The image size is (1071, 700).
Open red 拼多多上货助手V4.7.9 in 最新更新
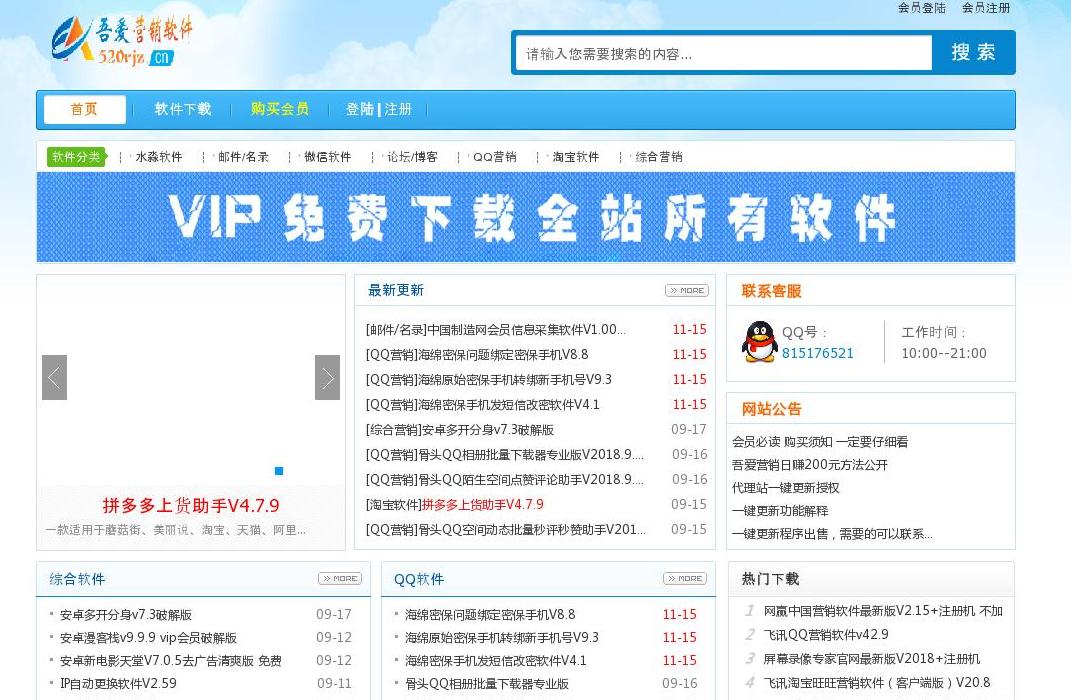coord(483,505)
